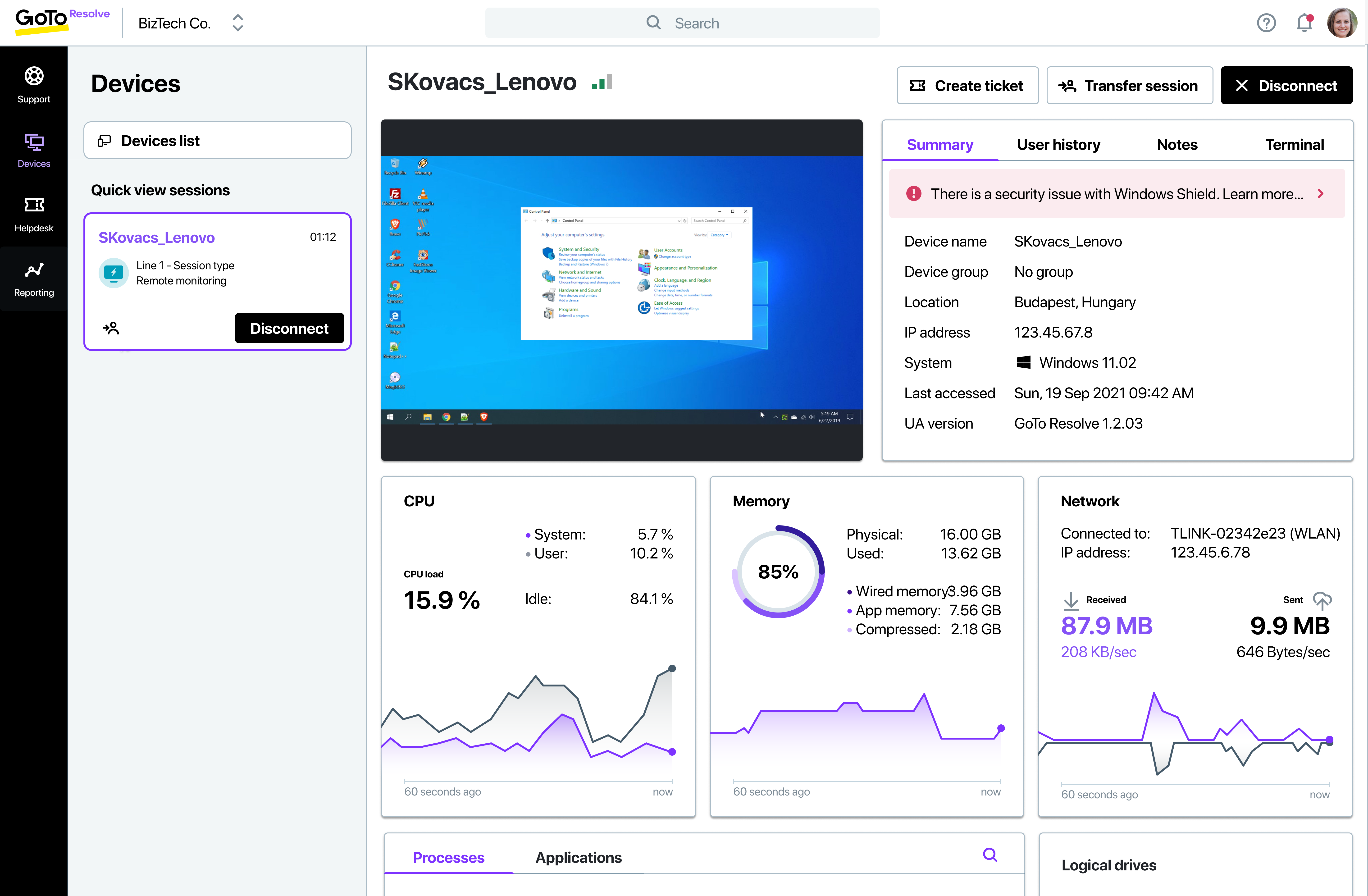Expand the Windows Shield security alert chevron
Screen dimensions: 1368x896
[1321, 194]
